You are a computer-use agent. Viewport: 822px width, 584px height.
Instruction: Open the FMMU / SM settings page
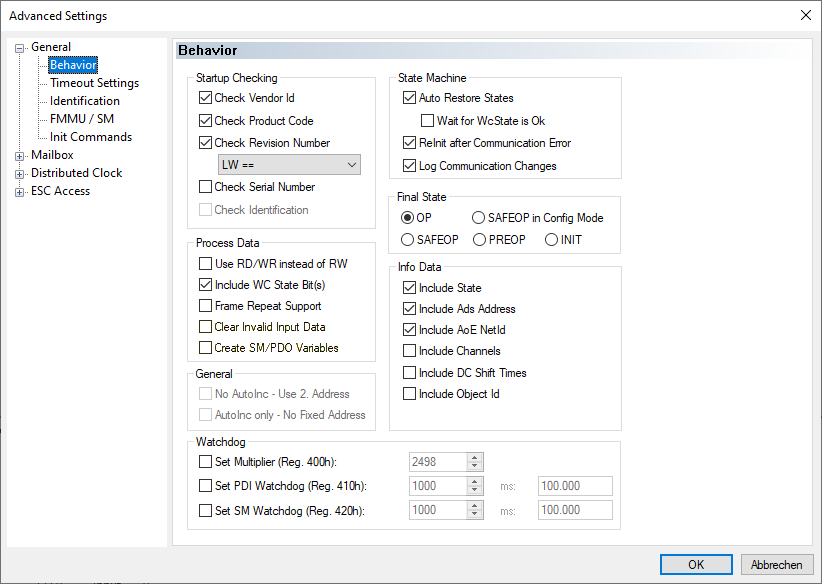click(82, 118)
